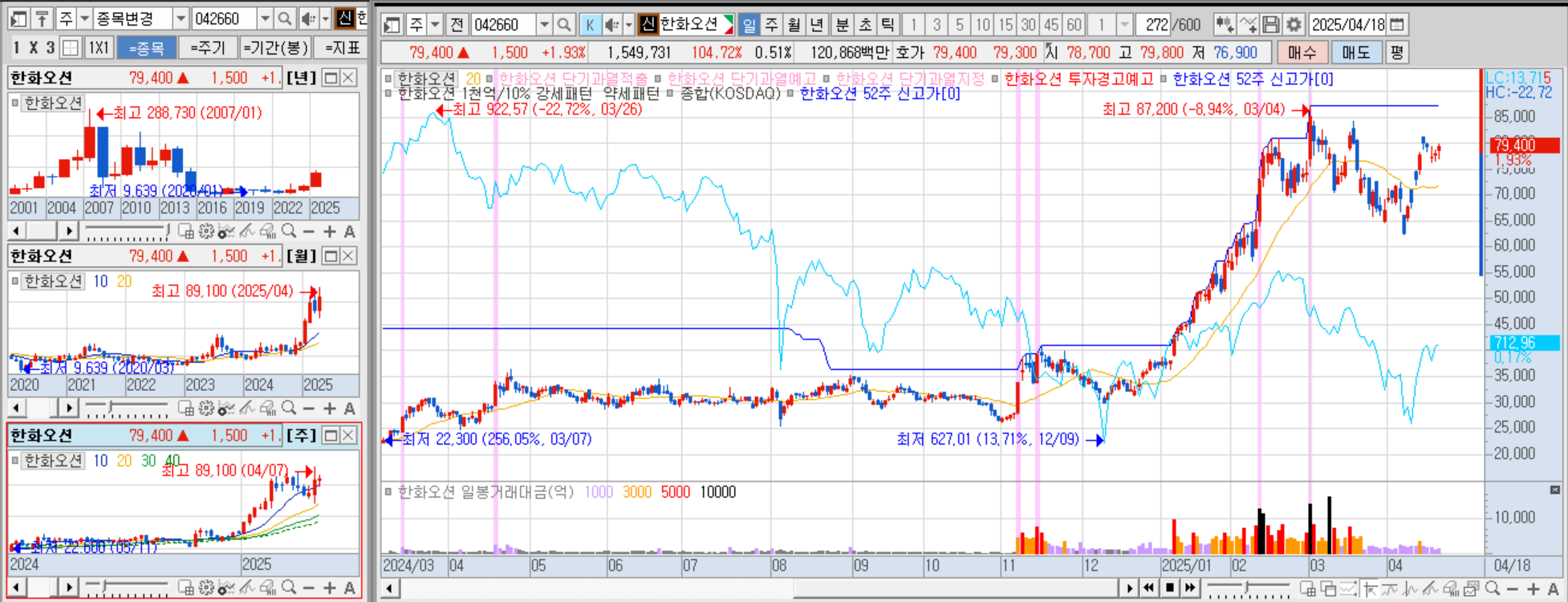Open the 주 dropdown arrow in main chart toolbar
The height and width of the screenshot is (602, 1568).
click(x=436, y=25)
